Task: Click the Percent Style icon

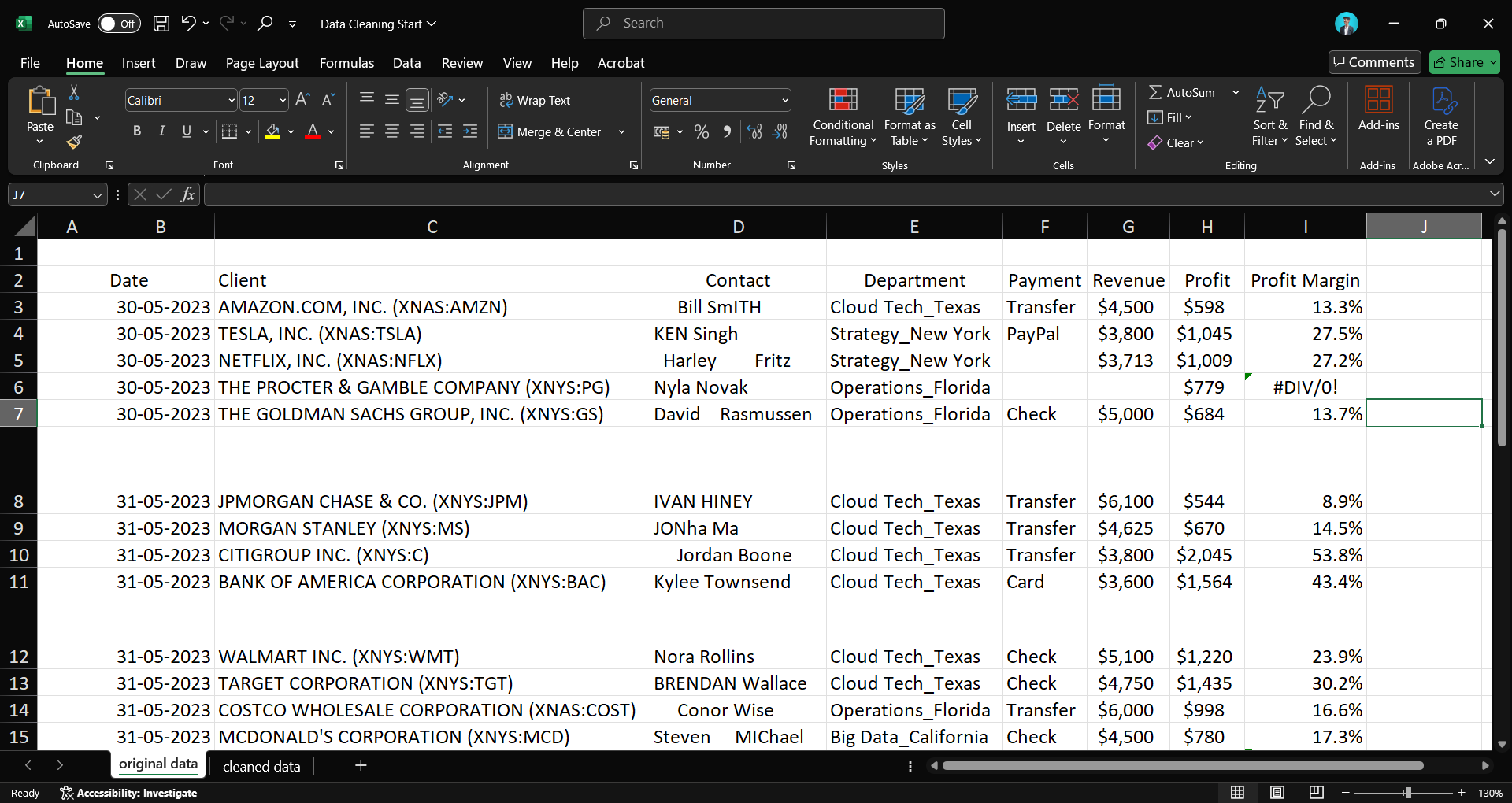Action: [702, 131]
